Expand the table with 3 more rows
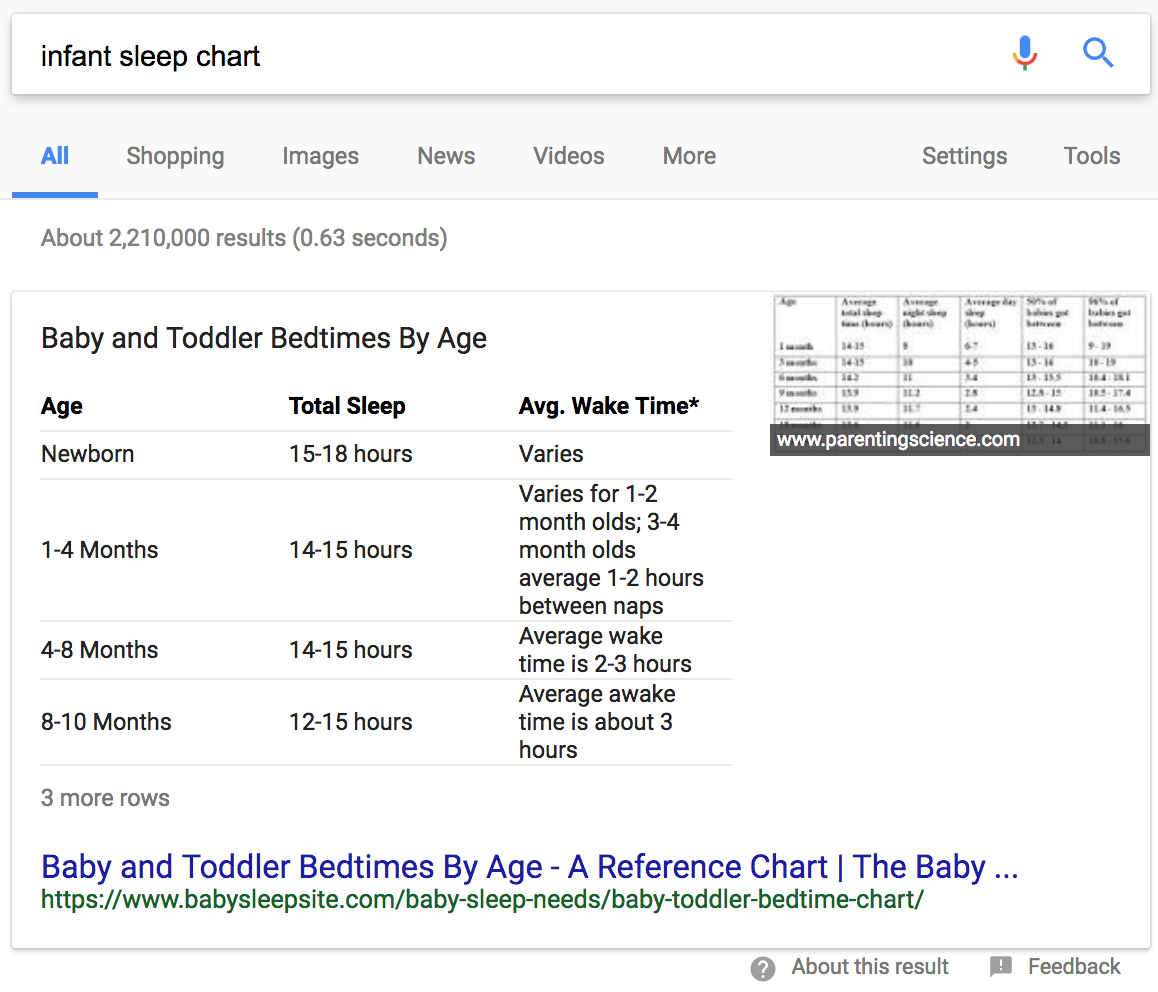This screenshot has width=1158, height=992. pyautogui.click(x=105, y=797)
